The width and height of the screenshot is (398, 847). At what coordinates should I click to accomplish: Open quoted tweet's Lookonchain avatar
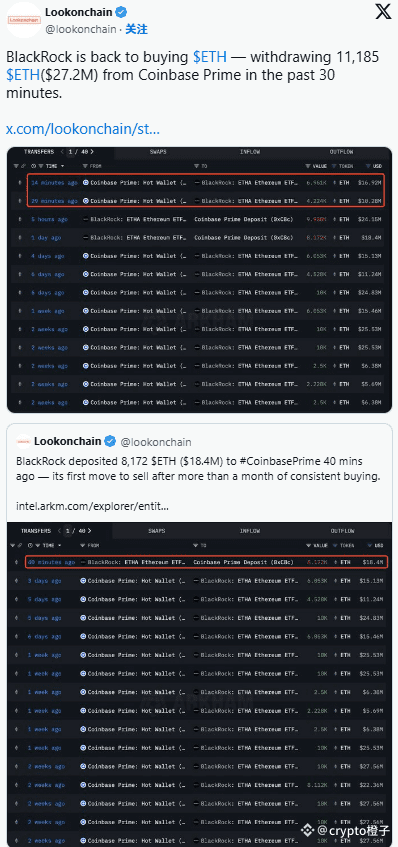click(23, 442)
